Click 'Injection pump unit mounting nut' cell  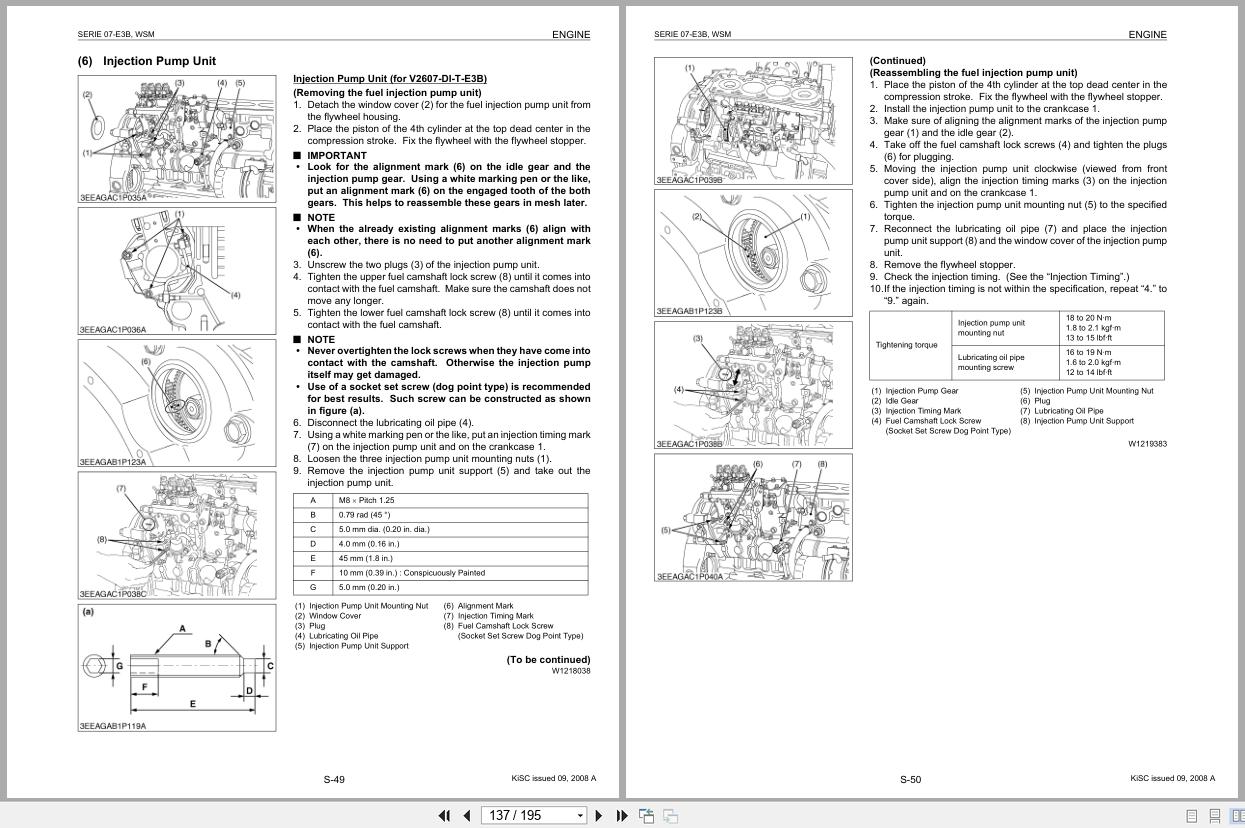(1006, 328)
